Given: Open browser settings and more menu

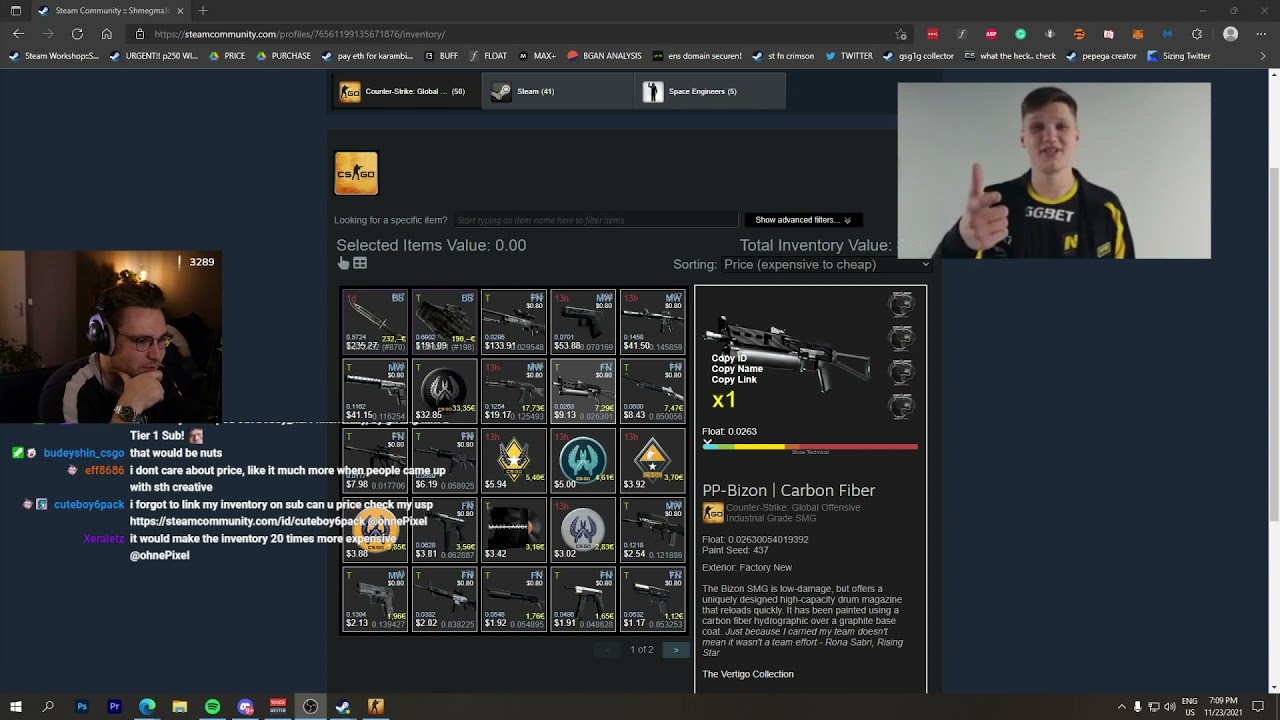Looking at the screenshot, I should pyautogui.click(x=1260, y=34).
